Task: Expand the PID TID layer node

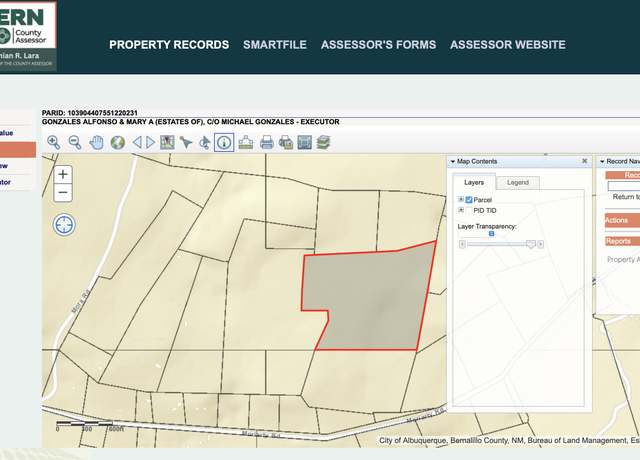Action: click(461, 210)
